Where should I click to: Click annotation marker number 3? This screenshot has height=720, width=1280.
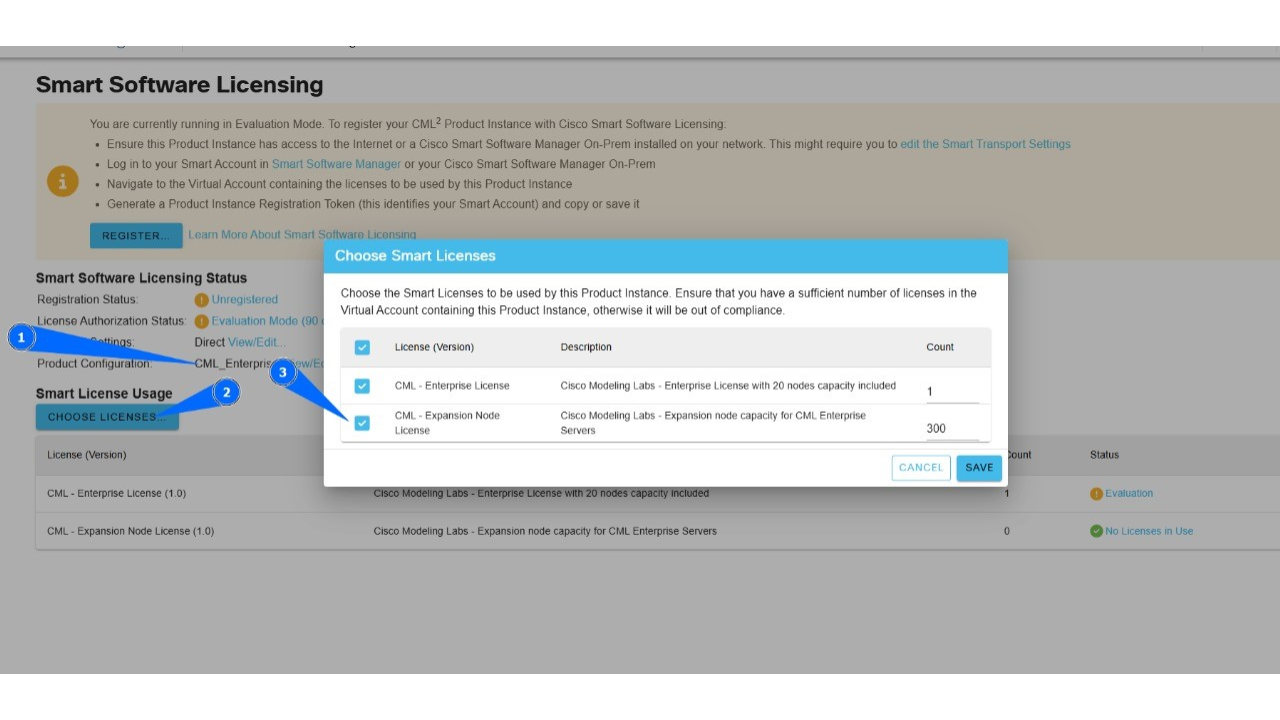pyautogui.click(x=283, y=372)
